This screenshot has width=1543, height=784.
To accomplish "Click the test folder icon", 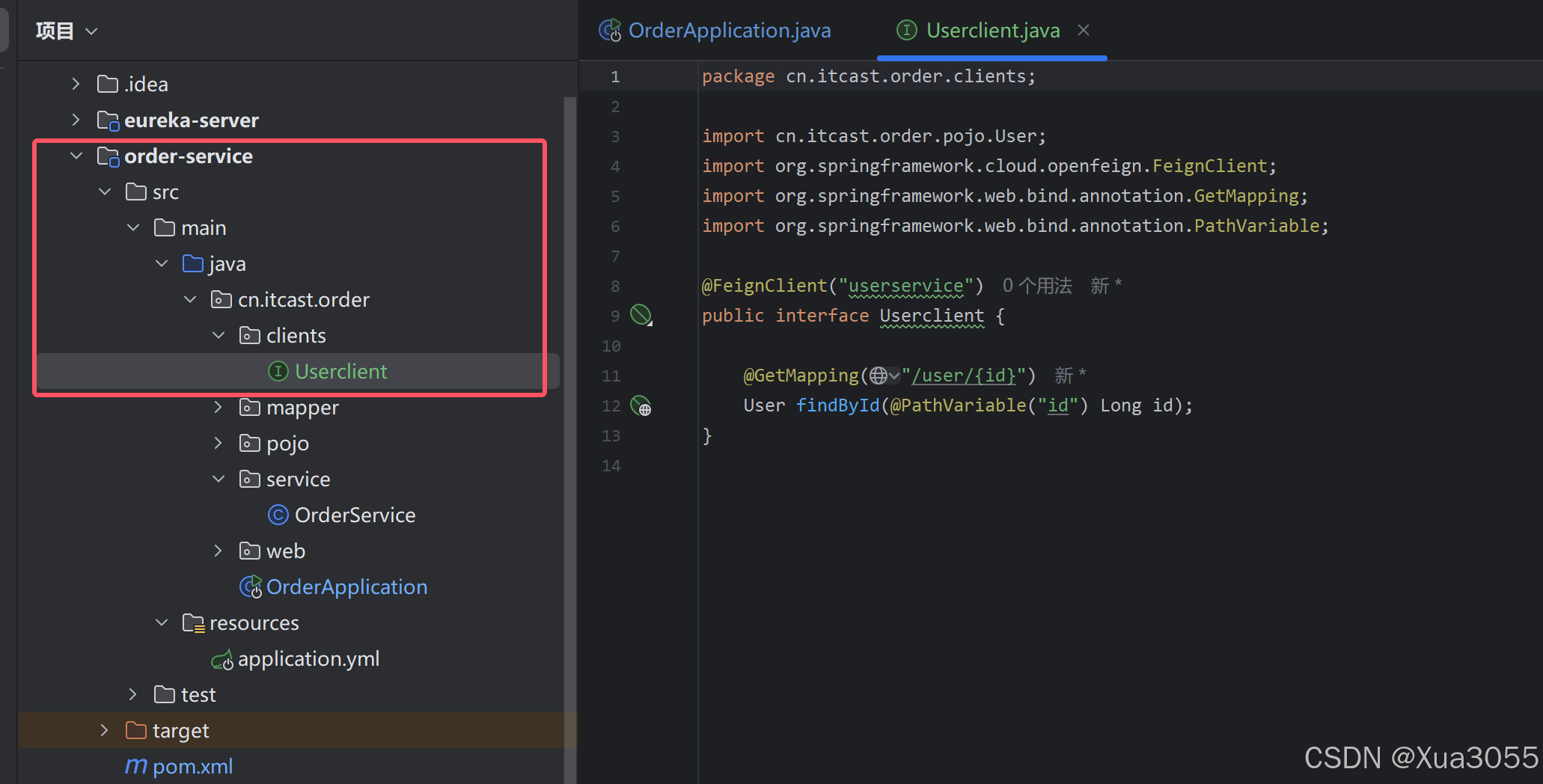I will [165, 694].
